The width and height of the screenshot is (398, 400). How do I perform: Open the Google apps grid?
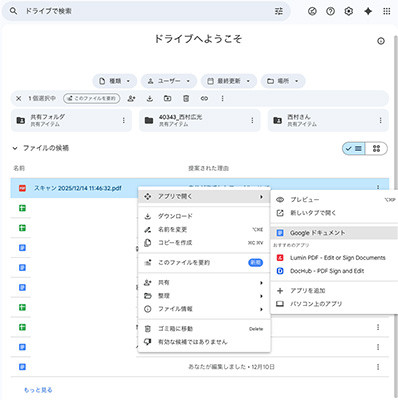point(387,11)
